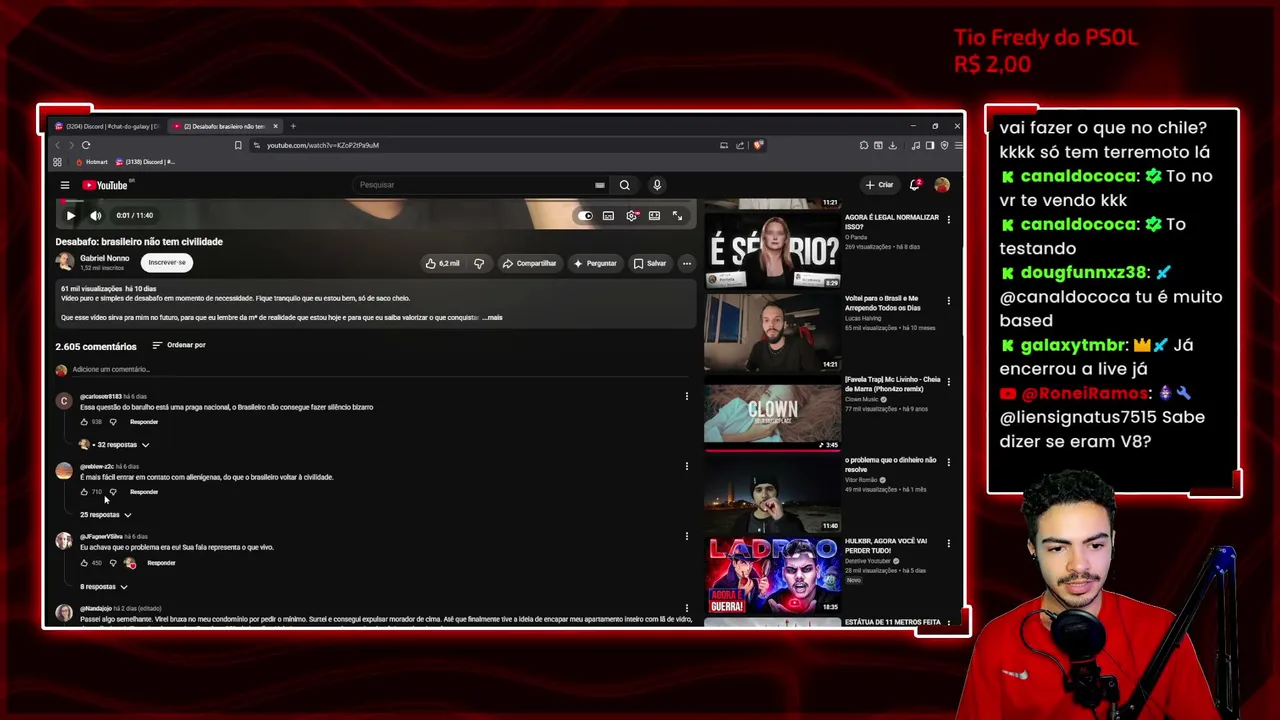
Task: Open the Brave Shields lion icon
Action: (x=759, y=145)
